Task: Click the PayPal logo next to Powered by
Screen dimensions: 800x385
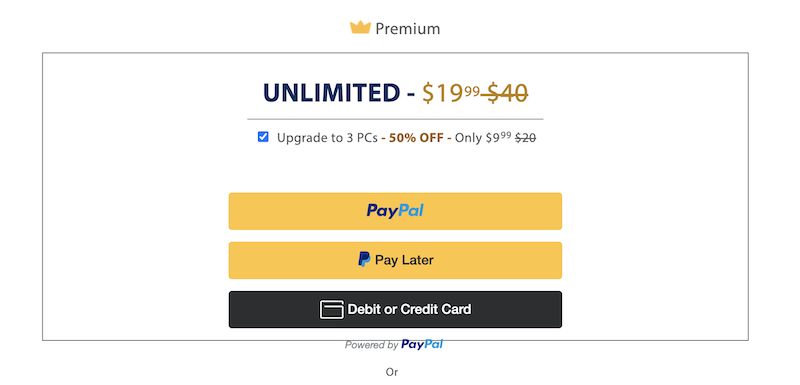Action: 422,345
